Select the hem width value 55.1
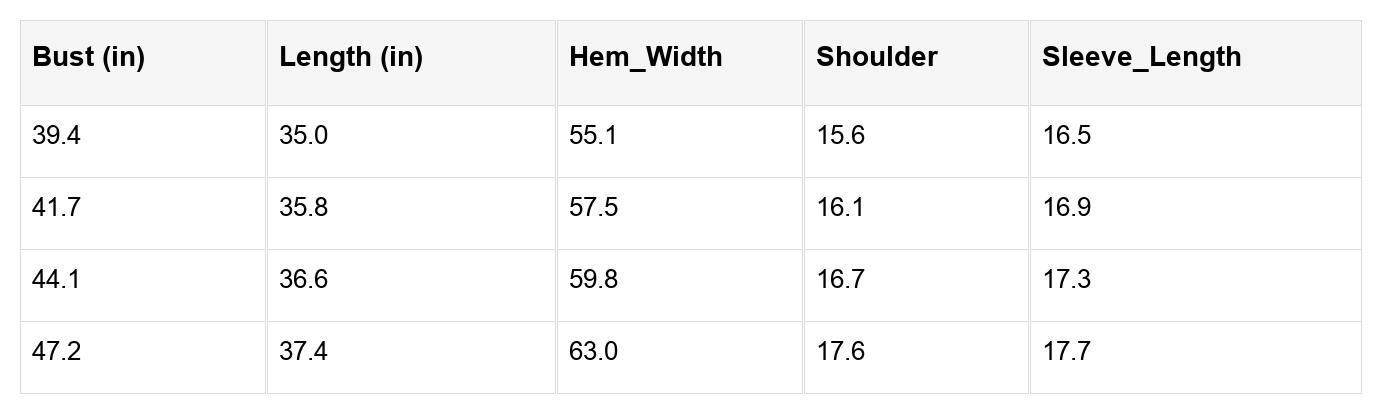The image size is (1381, 413). coord(593,136)
